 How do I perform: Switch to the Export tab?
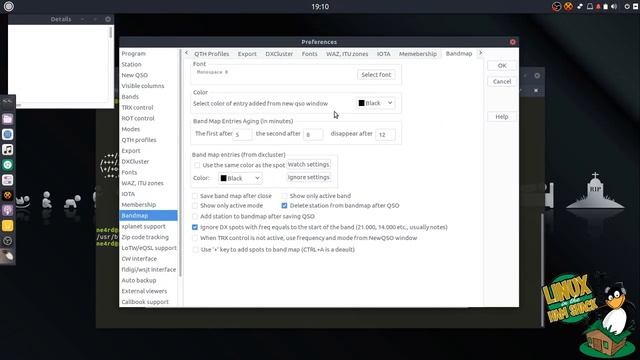click(x=247, y=54)
